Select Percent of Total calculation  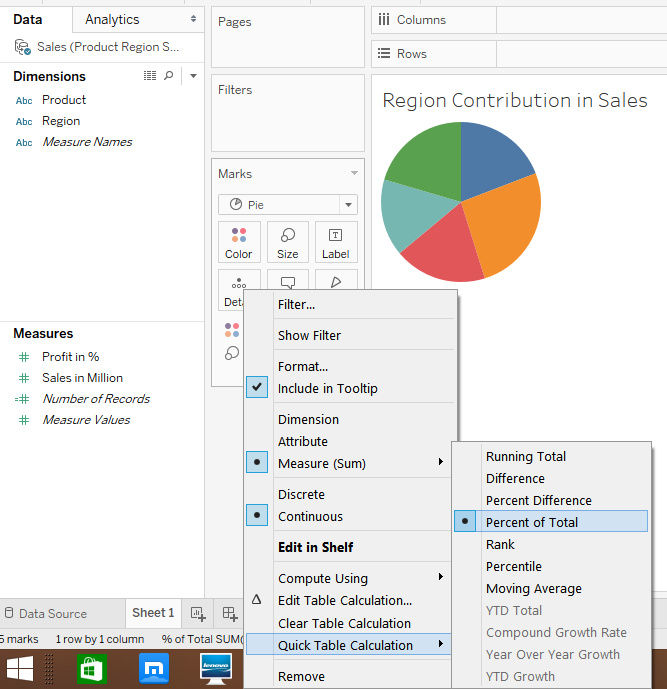551,522
